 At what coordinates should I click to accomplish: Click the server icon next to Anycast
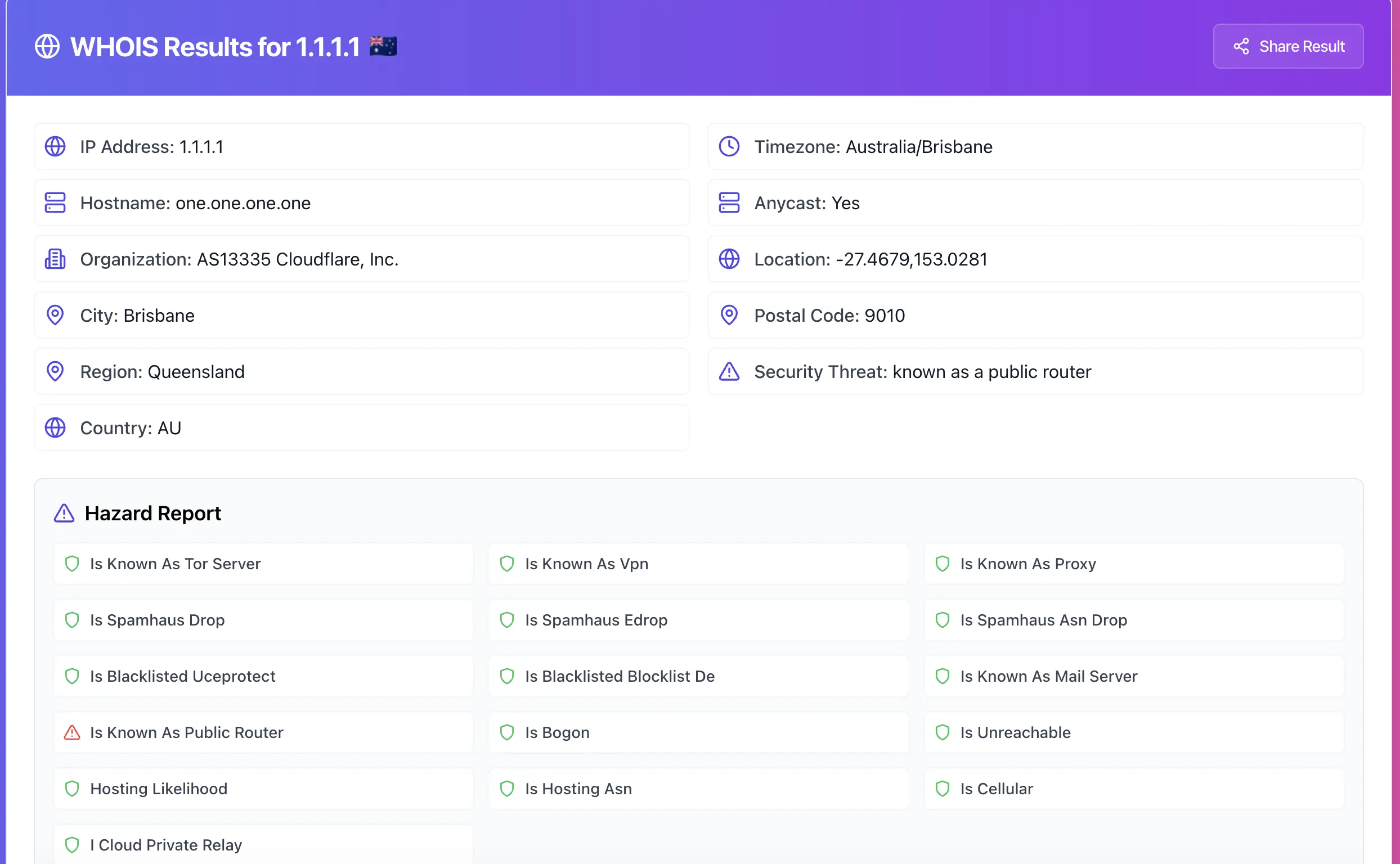coord(729,203)
